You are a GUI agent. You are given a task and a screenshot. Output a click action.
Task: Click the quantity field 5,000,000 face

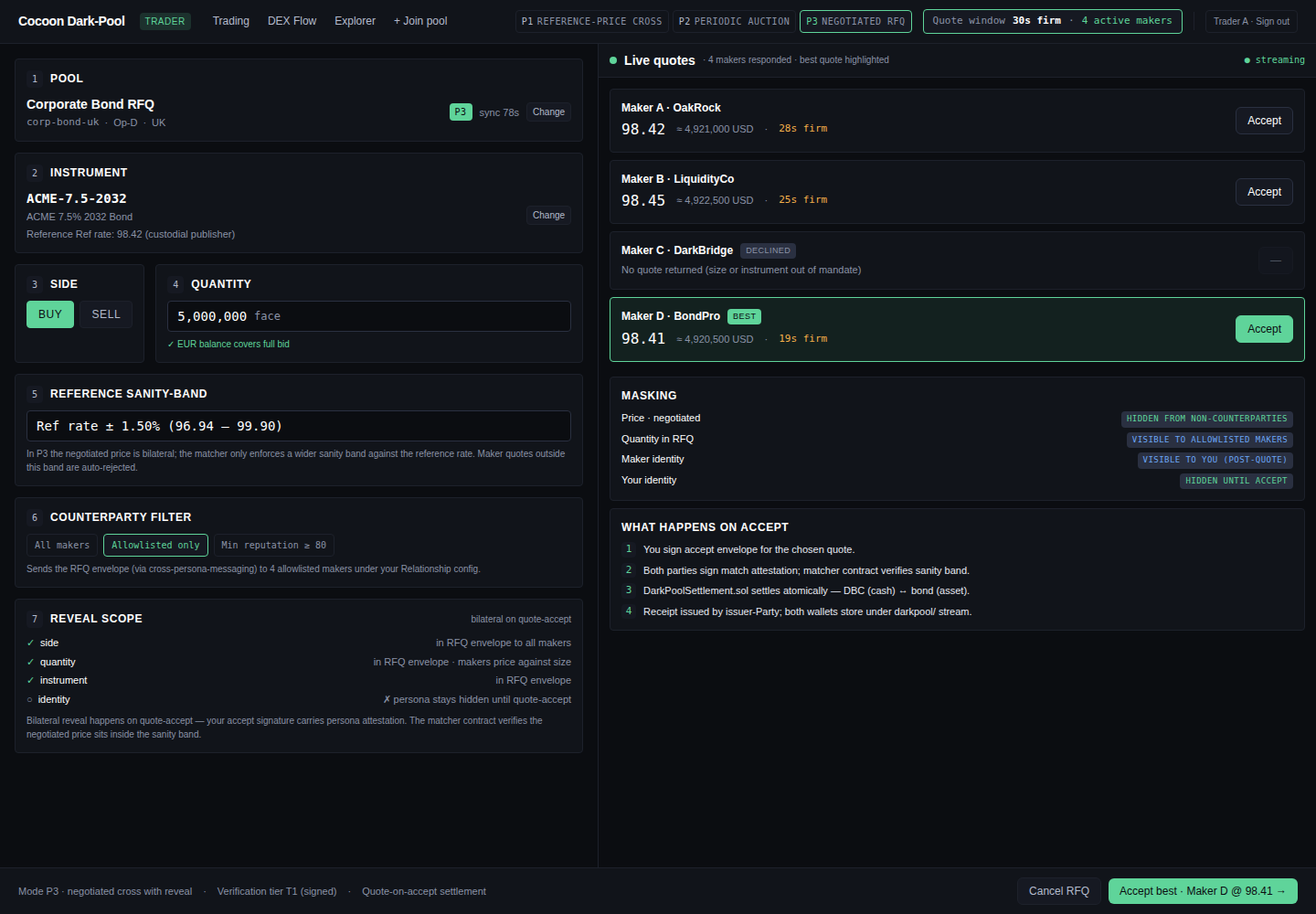(369, 316)
